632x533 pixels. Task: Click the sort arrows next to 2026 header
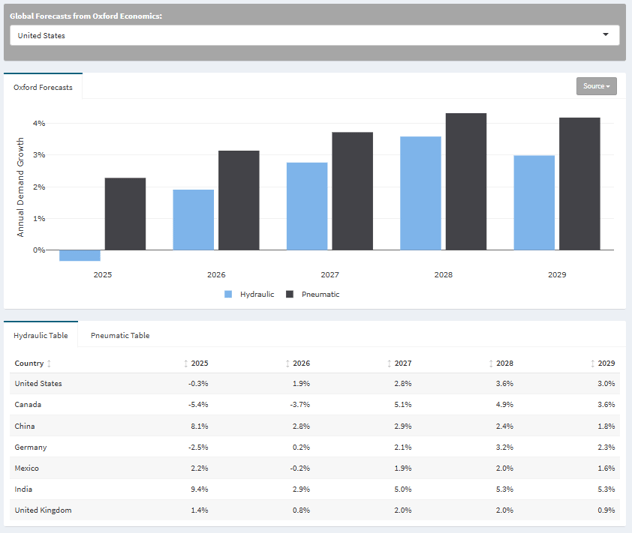[x=287, y=363]
